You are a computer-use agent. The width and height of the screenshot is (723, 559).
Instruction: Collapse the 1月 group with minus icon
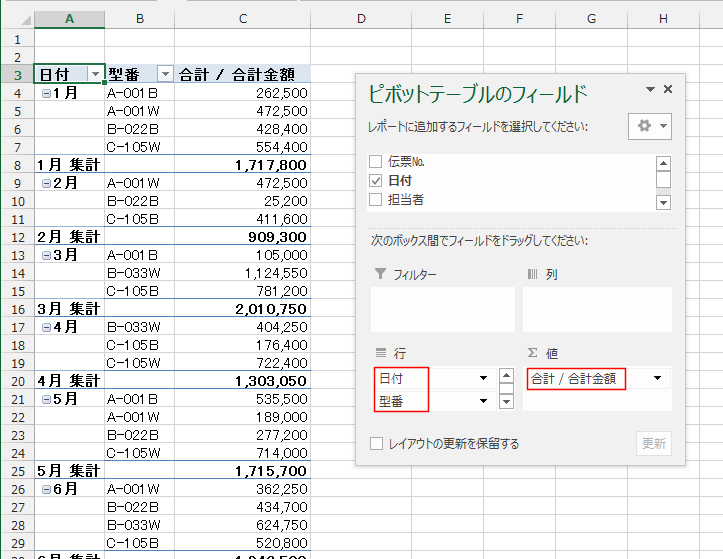tap(47, 93)
